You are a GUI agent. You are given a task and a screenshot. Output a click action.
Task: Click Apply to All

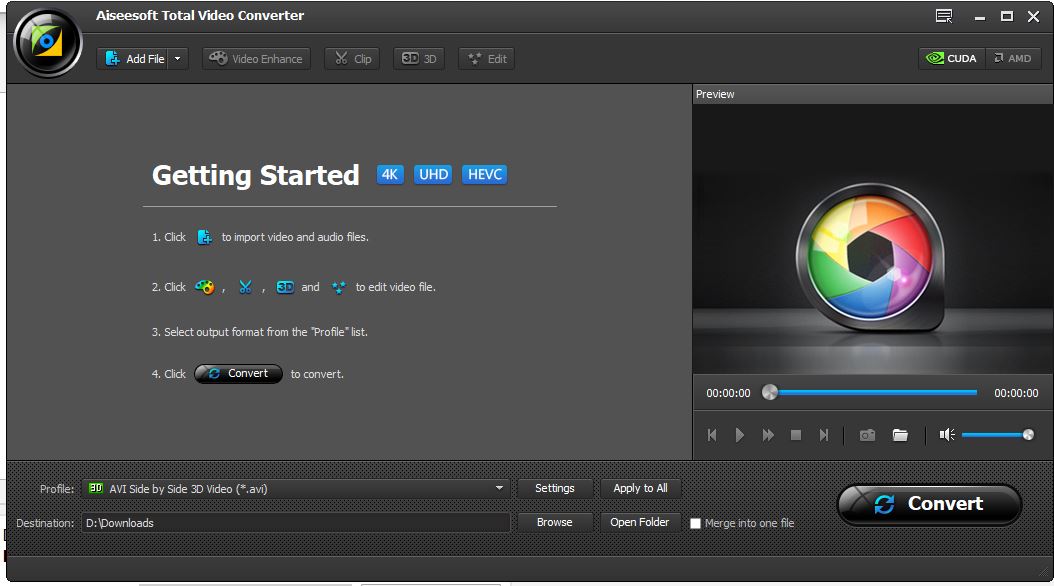640,489
